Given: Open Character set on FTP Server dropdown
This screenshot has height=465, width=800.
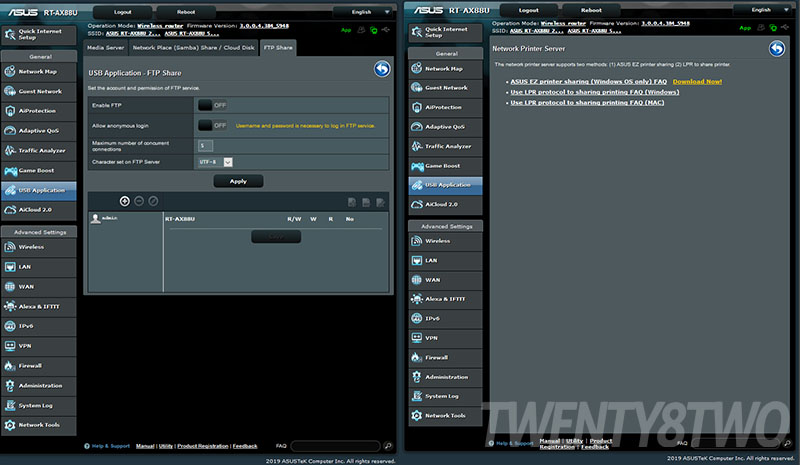Looking at the screenshot, I should (x=215, y=162).
